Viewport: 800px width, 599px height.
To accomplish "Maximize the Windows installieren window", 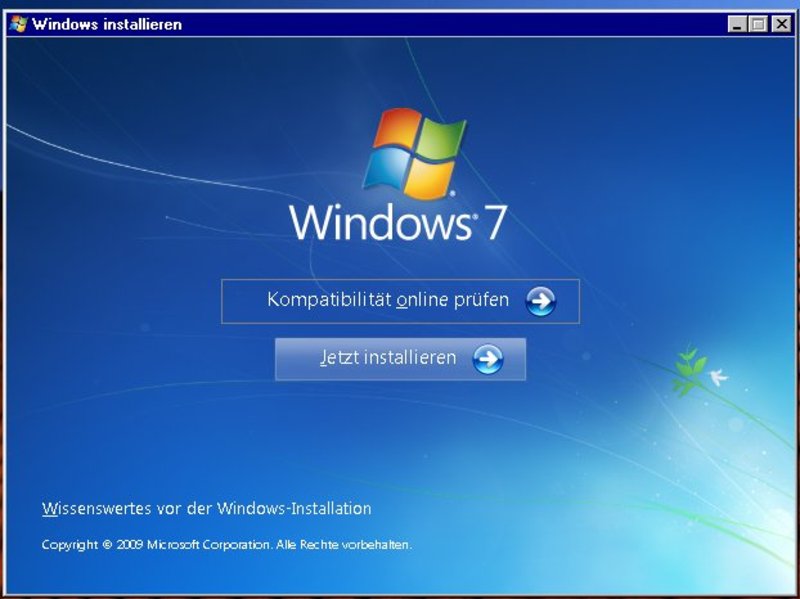I will (758, 24).
